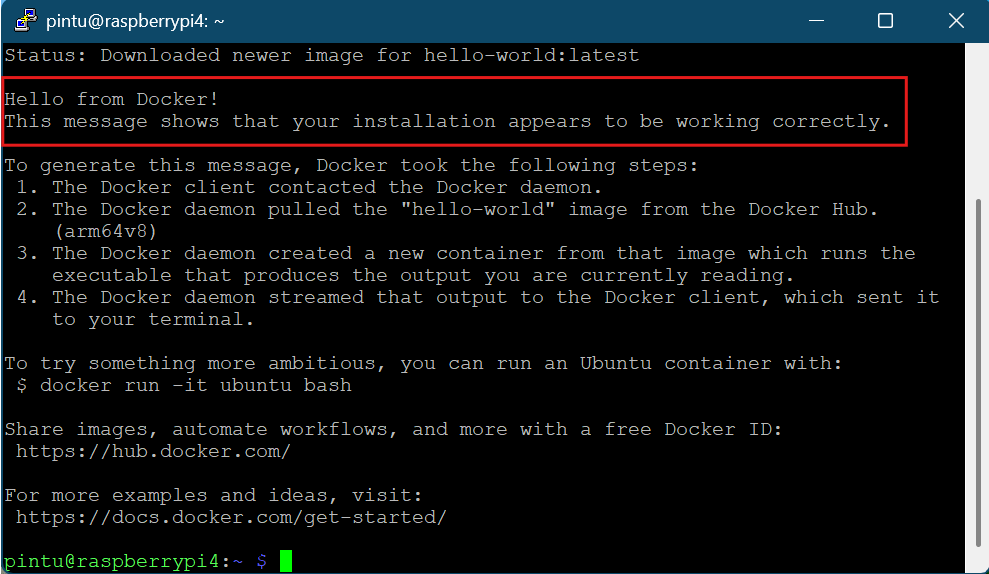Click the line "For more examples and ideas, visit:"

pos(213,495)
